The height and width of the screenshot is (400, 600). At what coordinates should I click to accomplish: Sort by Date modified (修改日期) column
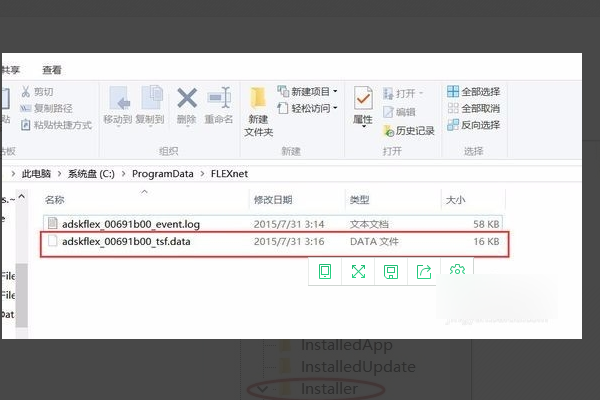(273, 200)
